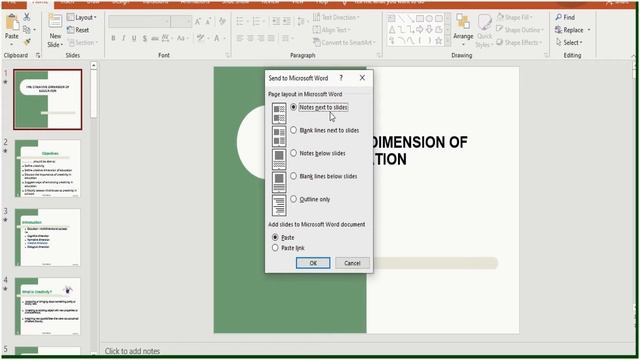Screen dimensions: 640x360
Task: Click the Paste clipboard icon
Action: [x=12, y=23]
